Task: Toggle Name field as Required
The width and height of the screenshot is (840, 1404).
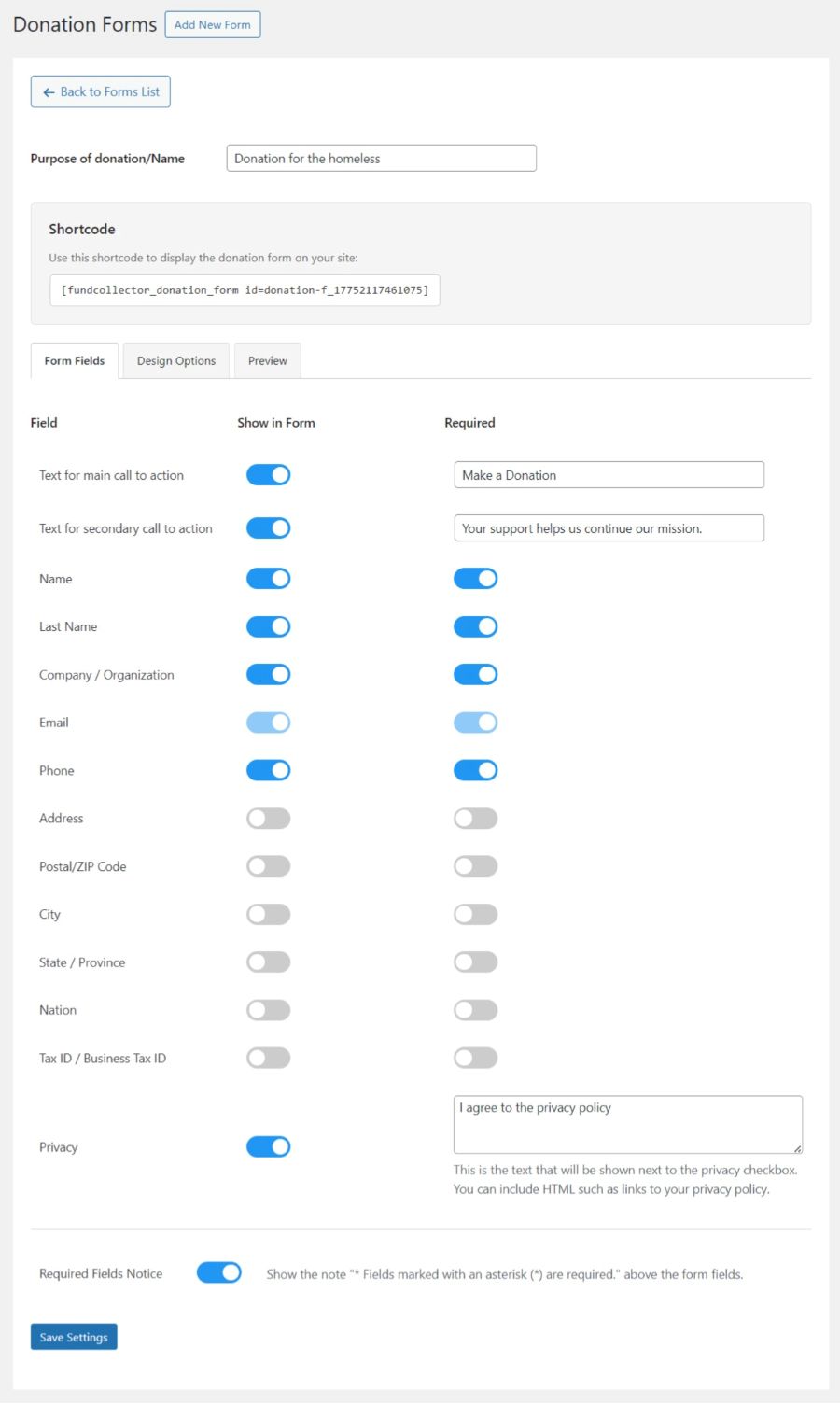Action: 475,578
